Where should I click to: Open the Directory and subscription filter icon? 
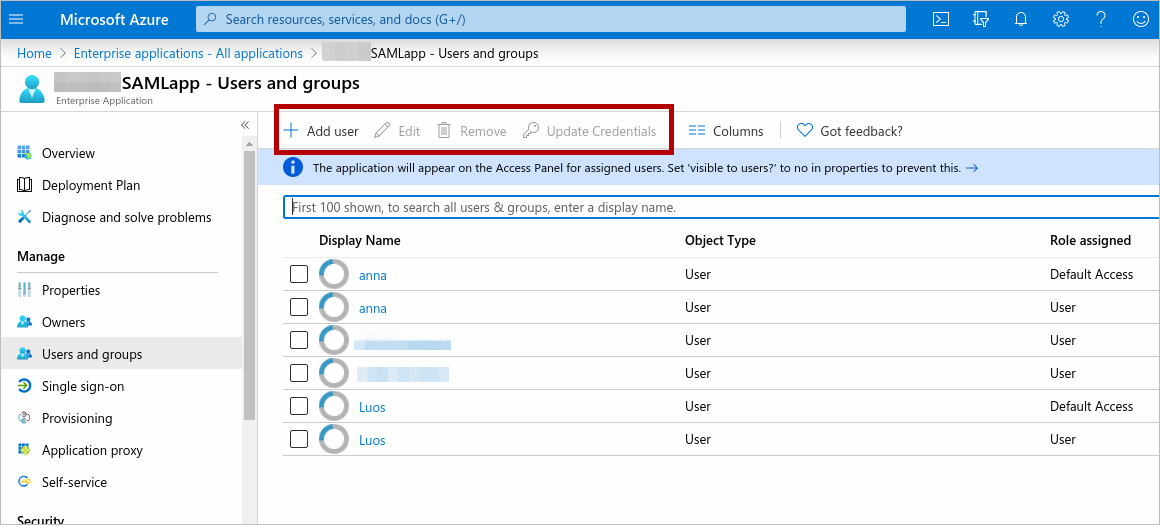[981, 19]
